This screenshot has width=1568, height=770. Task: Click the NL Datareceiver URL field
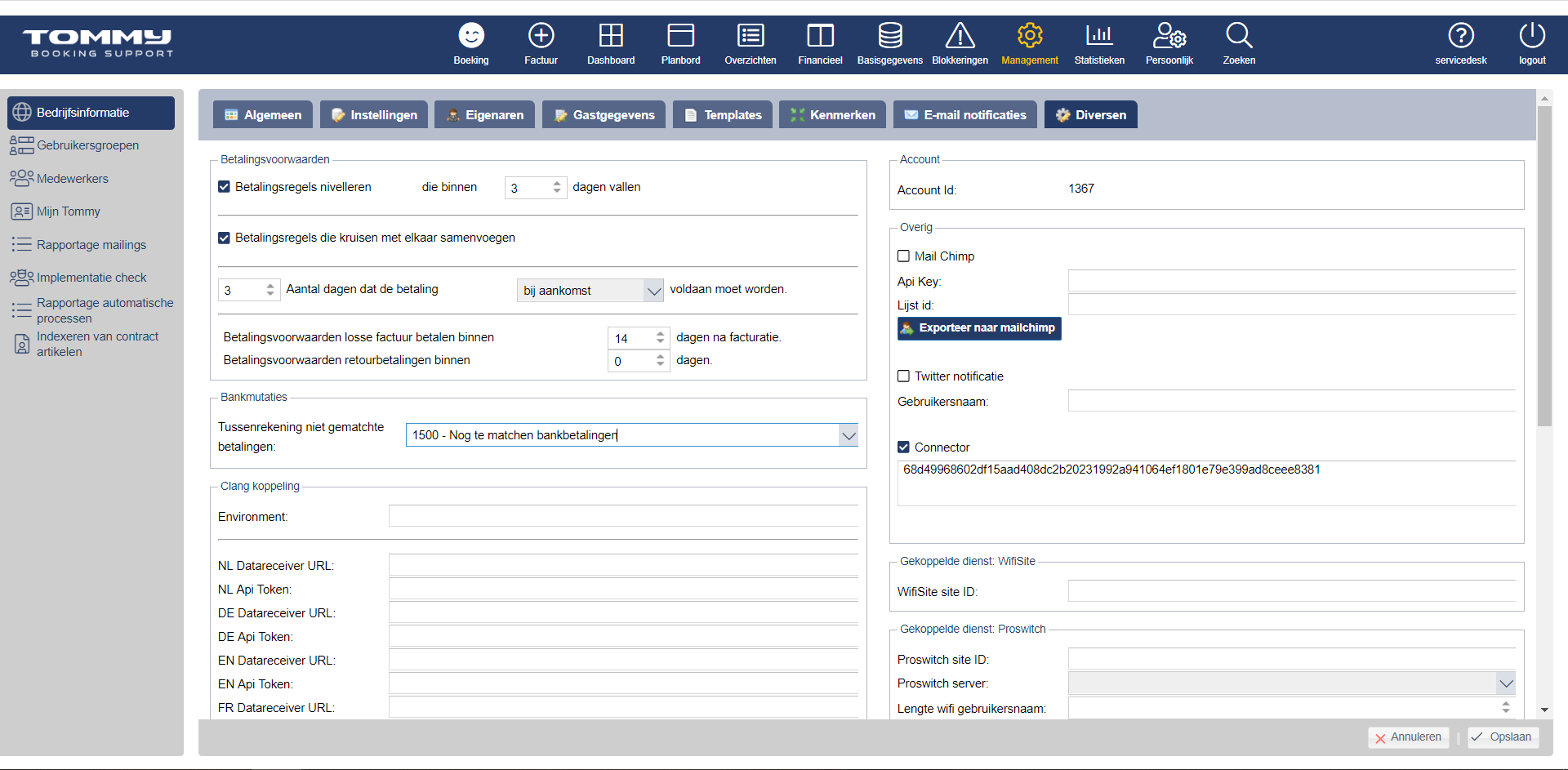[x=623, y=566]
